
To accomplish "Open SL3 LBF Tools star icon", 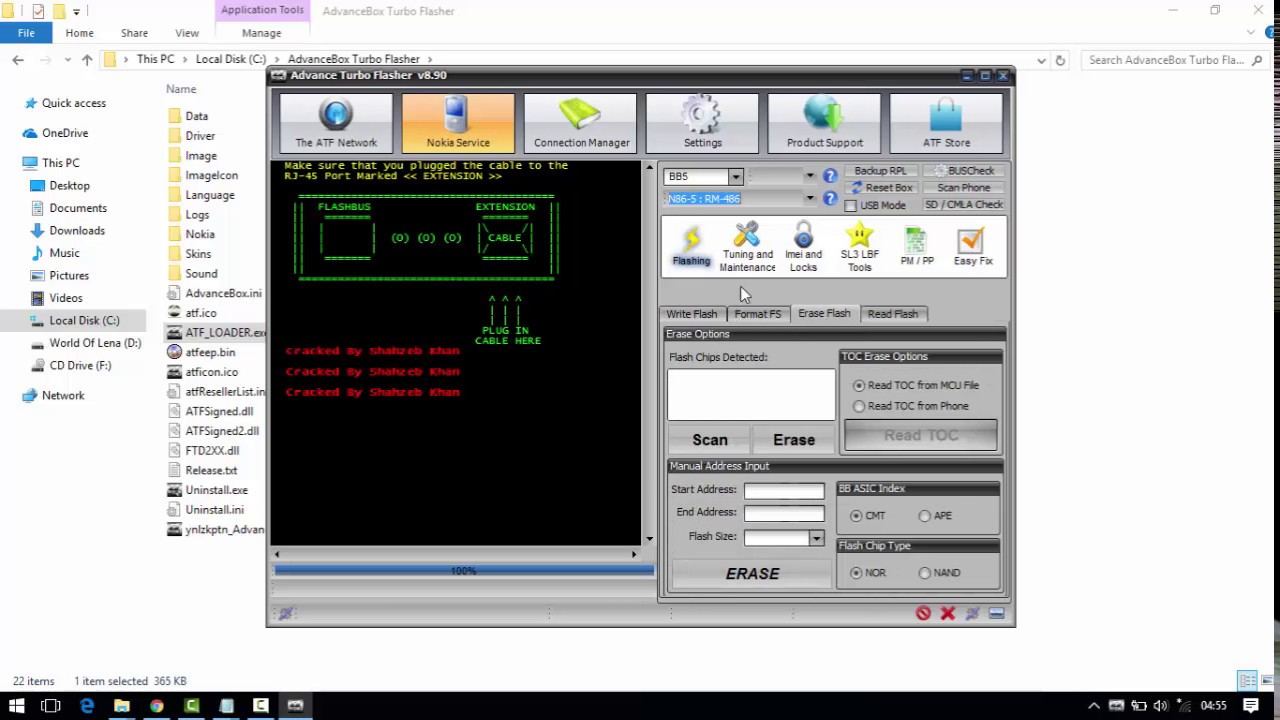I will pos(860,247).
